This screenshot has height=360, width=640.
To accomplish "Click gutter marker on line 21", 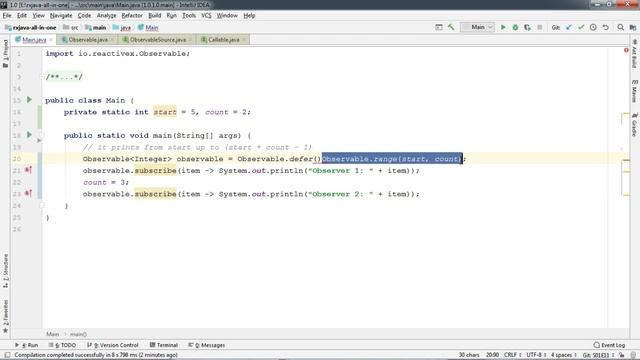I will pyautogui.click(x=28, y=170).
